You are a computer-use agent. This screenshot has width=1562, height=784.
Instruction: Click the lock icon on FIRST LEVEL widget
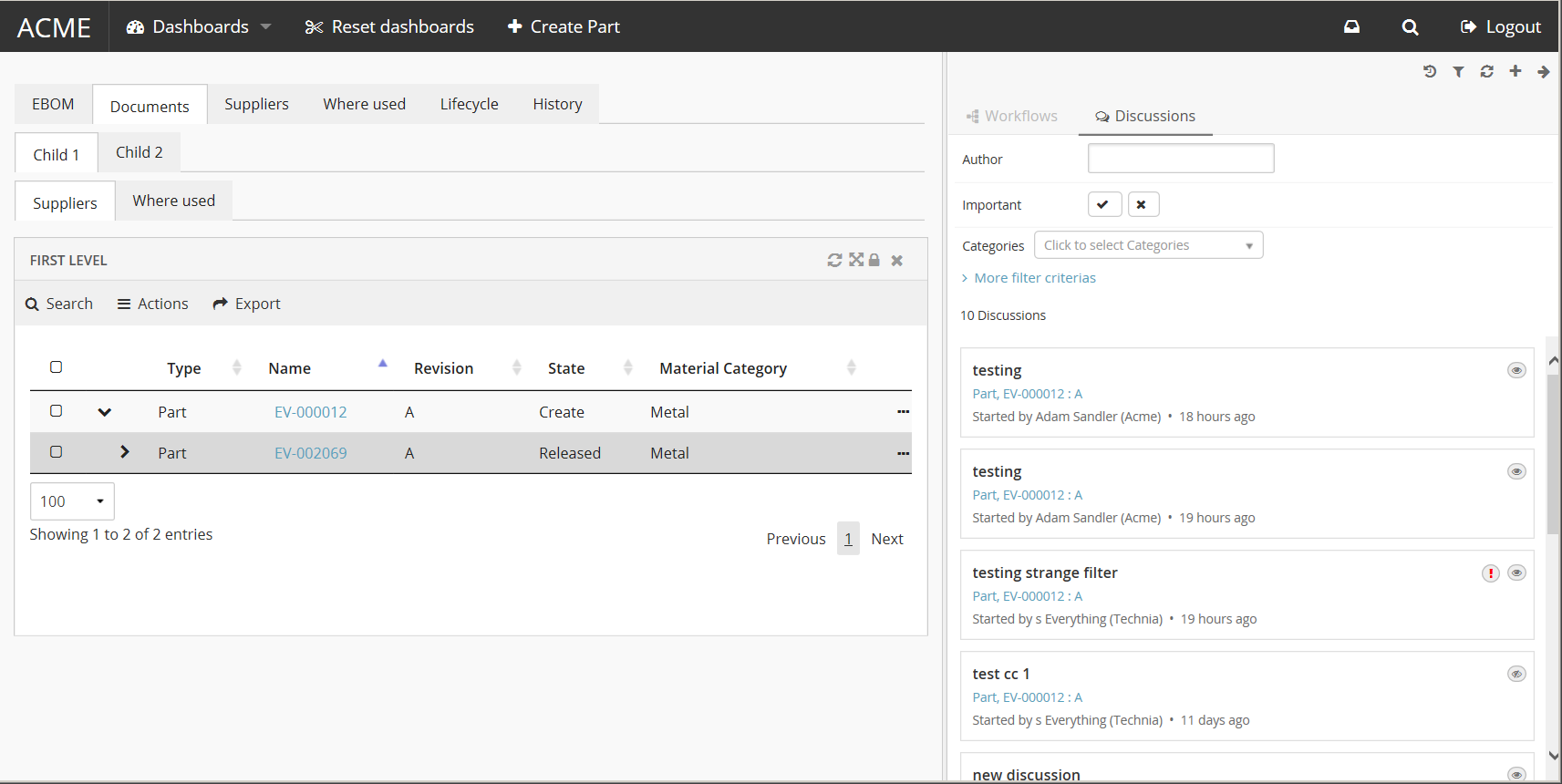(x=874, y=260)
